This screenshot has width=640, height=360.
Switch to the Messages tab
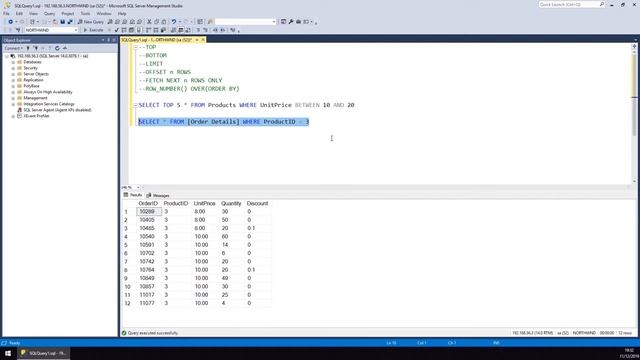point(158,195)
